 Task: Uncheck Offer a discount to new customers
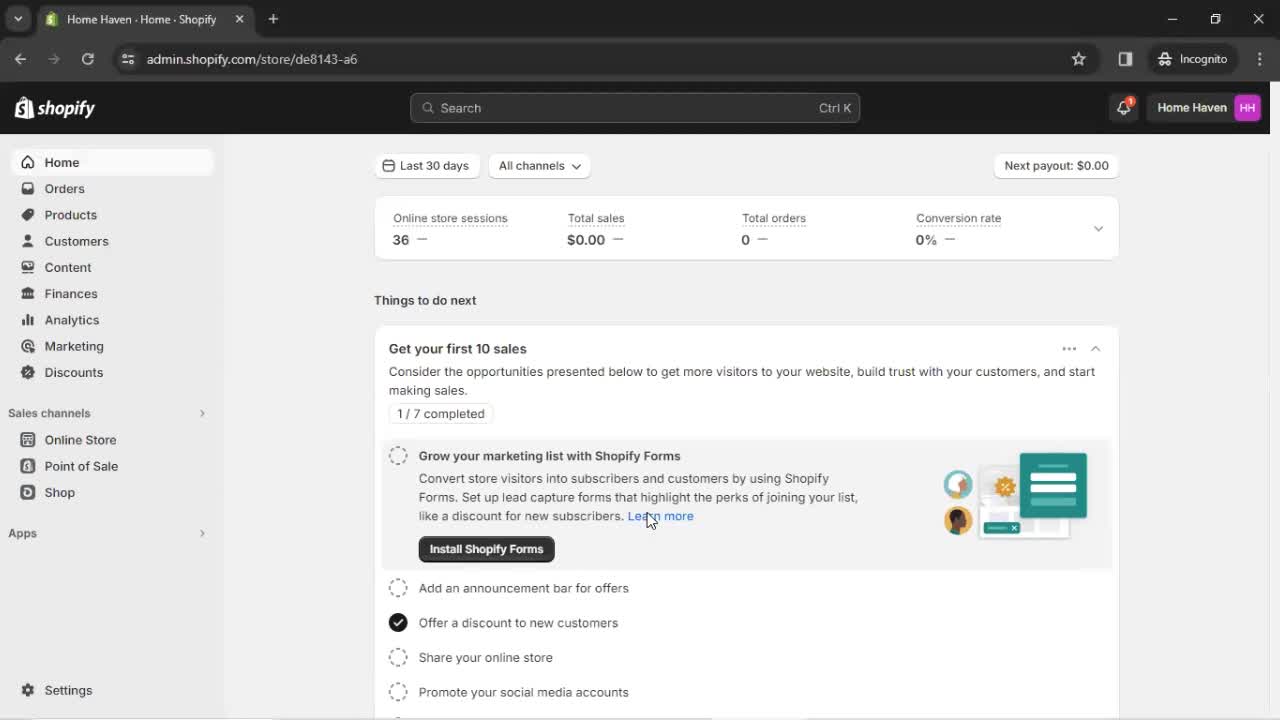click(x=398, y=623)
